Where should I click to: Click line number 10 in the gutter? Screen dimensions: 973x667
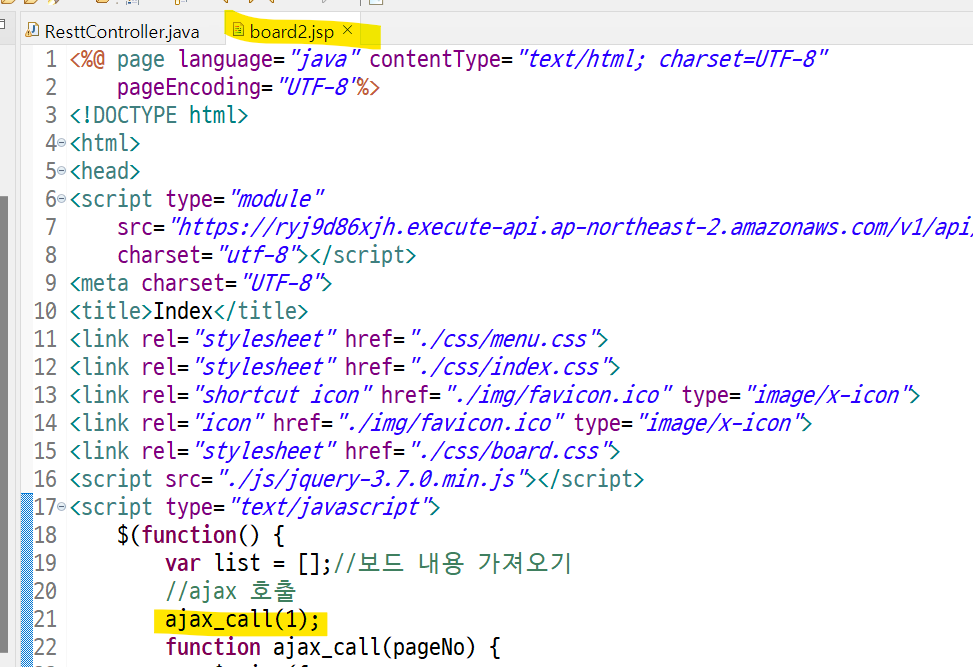coord(45,311)
